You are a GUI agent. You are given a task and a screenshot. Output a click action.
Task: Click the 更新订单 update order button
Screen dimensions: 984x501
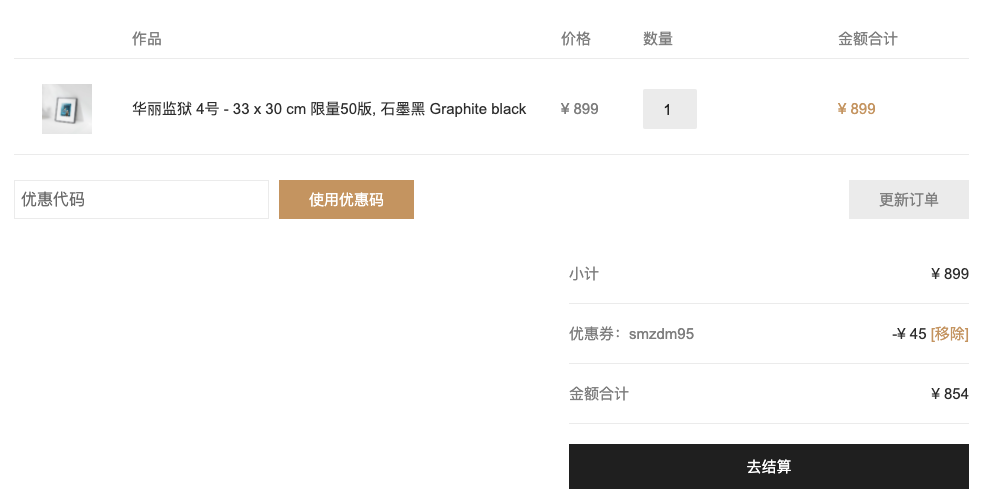(909, 200)
